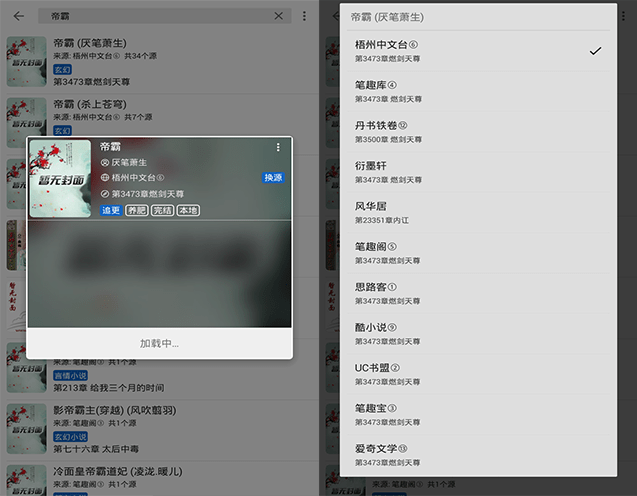The width and height of the screenshot is (637, 496).
Task: Open the right screen's overflow menu icon
Action: tap(623, 16)
